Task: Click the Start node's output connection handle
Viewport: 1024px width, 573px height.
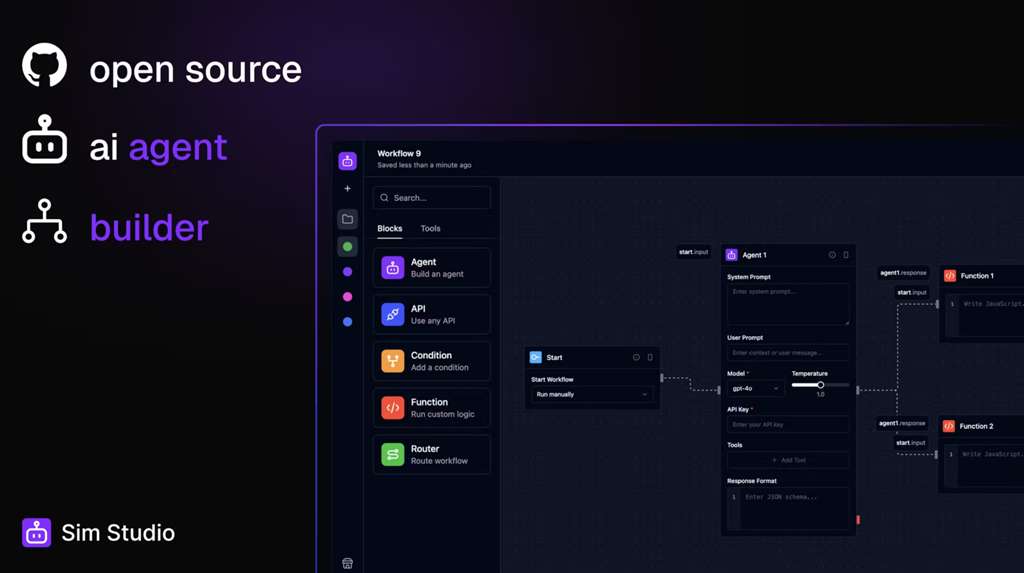Action: click(x=662, y=378)
